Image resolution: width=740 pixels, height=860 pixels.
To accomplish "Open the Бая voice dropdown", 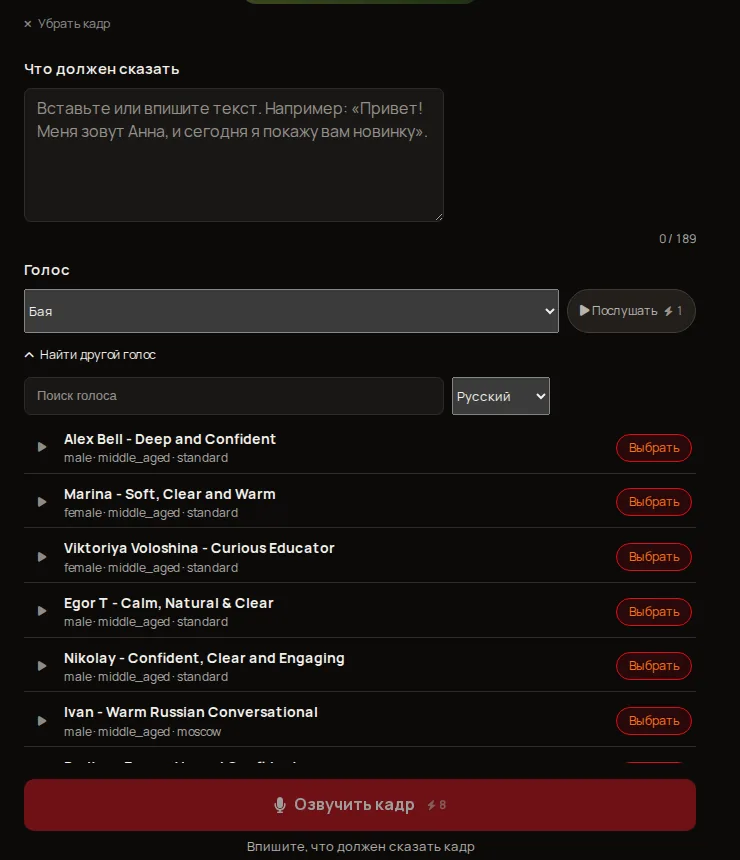I will pos(291,311).
